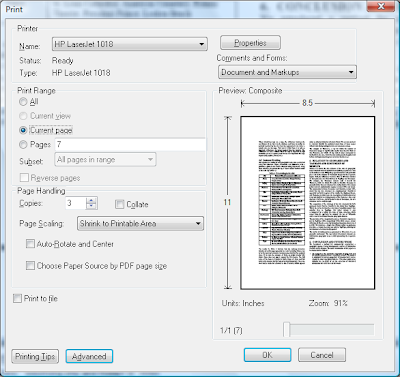Open the Page Scaling dropdown

pos(140,223)
